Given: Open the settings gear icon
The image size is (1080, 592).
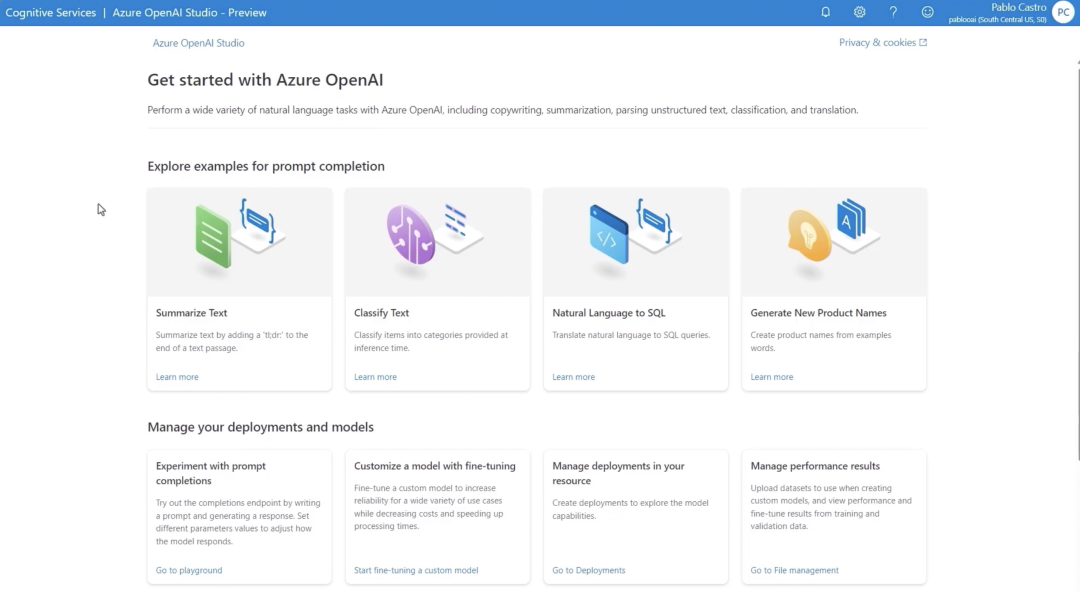Looking at the screenshot, I should tap(860, 12).
